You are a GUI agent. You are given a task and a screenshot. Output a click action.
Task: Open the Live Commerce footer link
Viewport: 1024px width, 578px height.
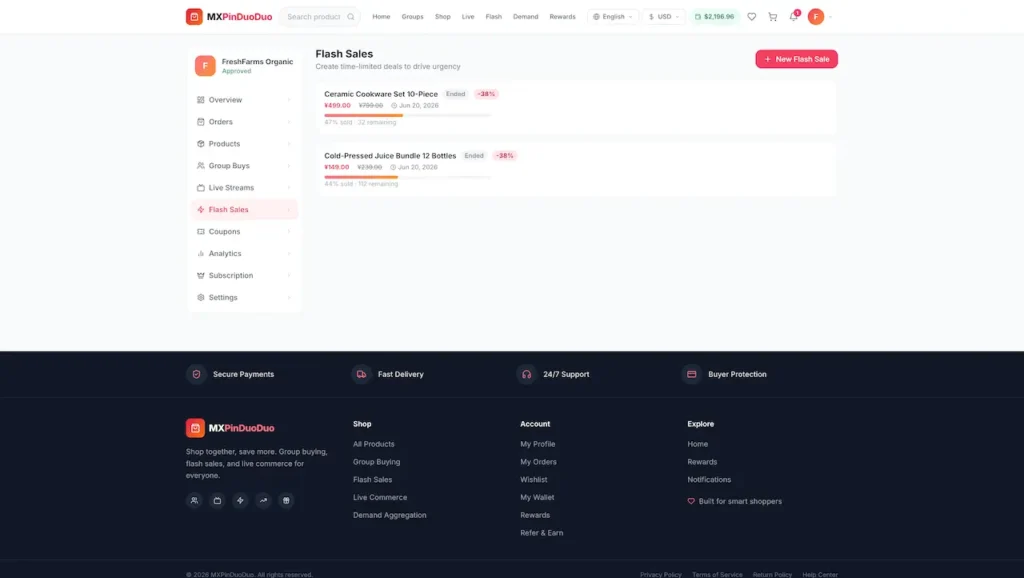pos(380,497)
